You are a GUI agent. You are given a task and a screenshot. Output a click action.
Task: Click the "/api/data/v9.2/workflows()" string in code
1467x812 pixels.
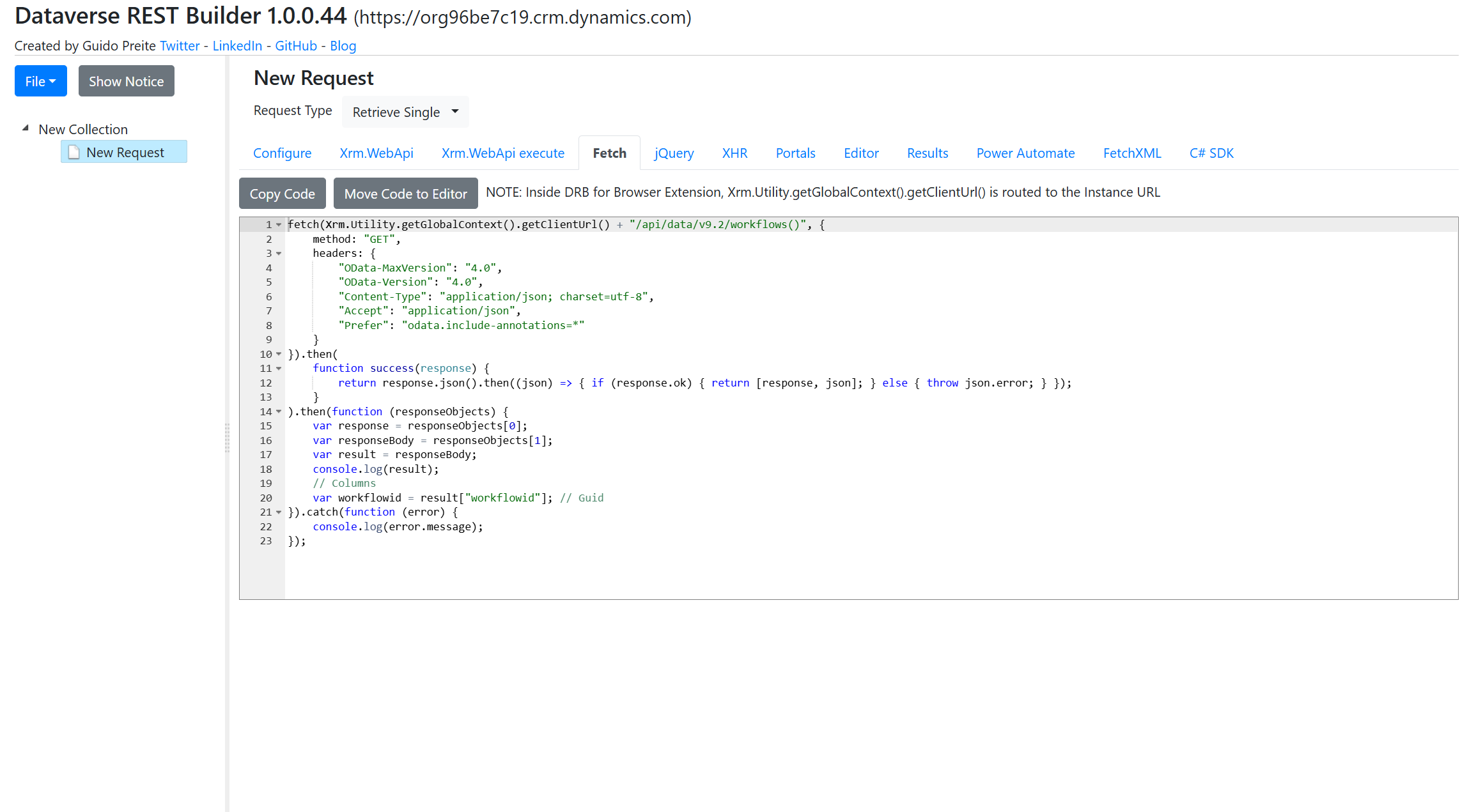click(x=718, y=225)
